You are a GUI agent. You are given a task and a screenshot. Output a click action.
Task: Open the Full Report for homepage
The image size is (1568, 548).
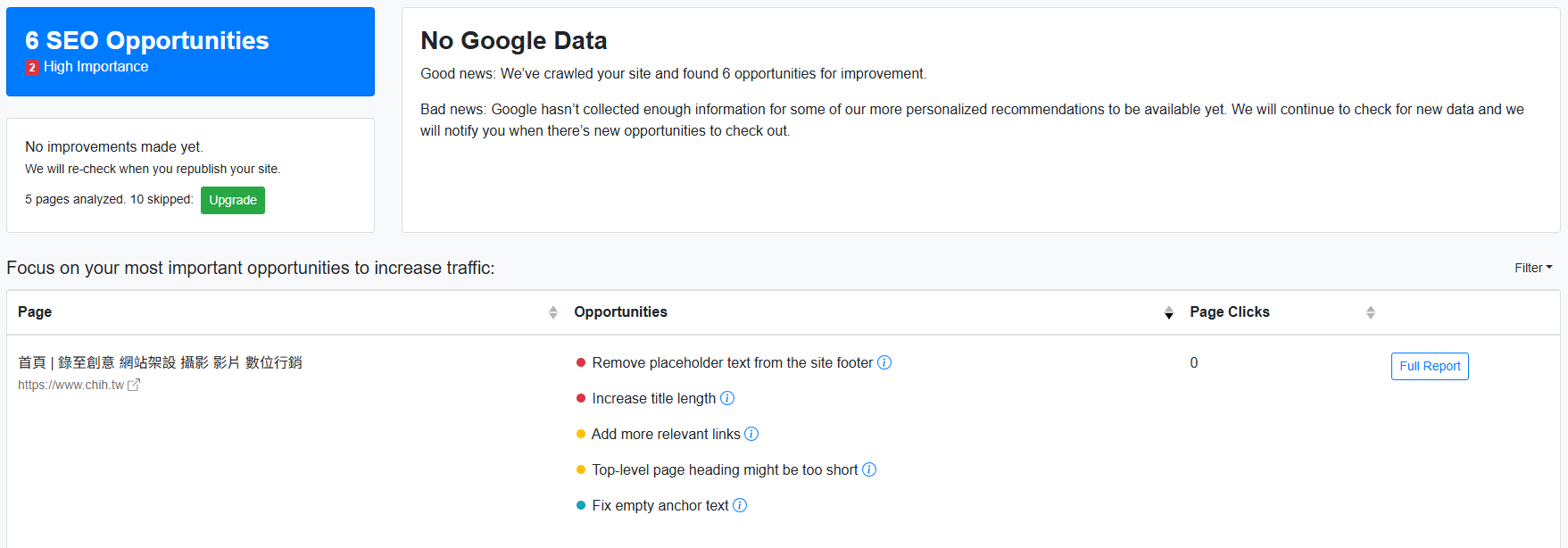1430,366
